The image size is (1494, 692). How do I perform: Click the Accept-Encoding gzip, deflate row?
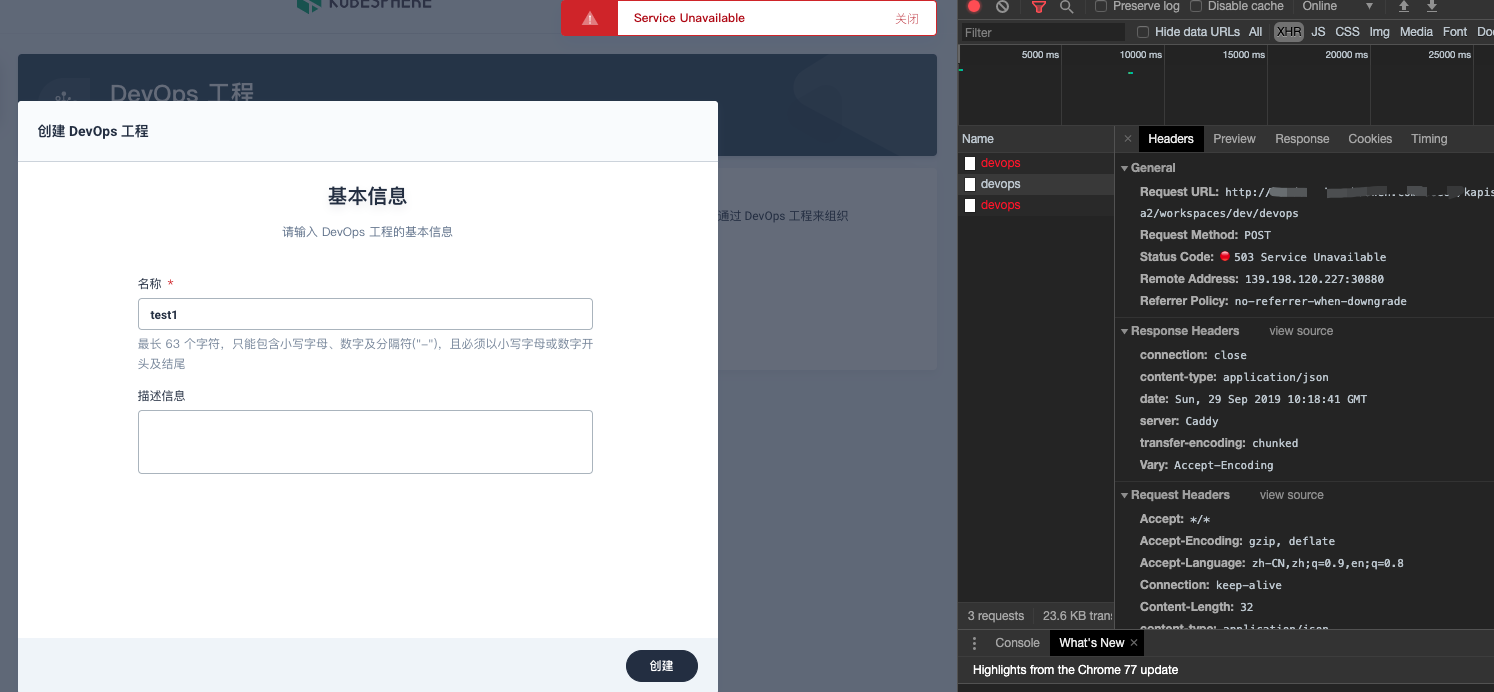(1237, 541)
